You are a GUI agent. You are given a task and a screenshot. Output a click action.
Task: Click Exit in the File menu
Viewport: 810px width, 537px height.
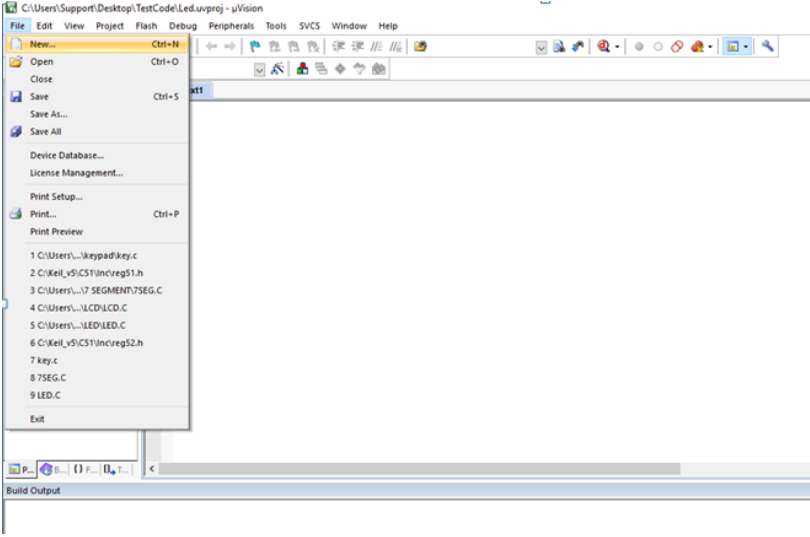click(x=38, y=419)
